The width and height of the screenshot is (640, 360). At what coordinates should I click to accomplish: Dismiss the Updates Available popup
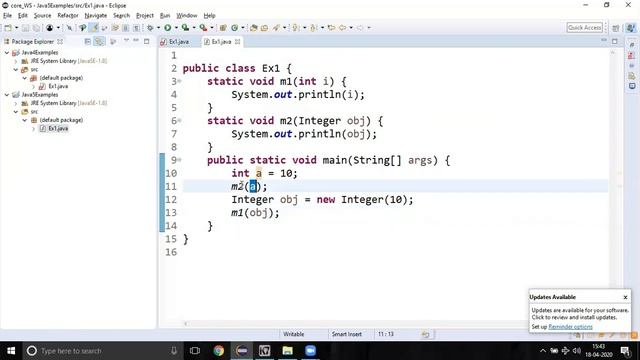625,297
